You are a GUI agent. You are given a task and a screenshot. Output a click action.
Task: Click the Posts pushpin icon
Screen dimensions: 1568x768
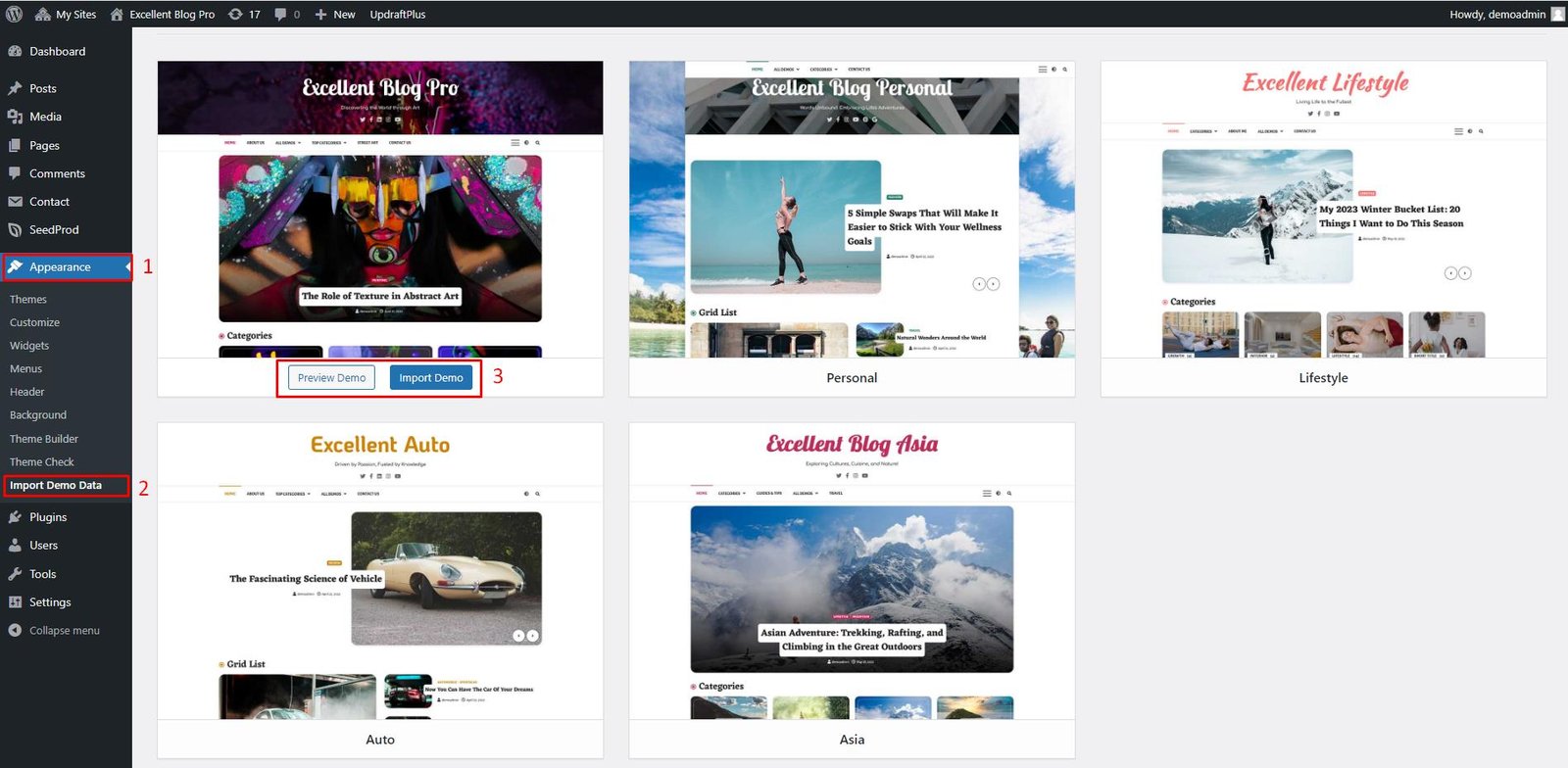(15, 88)
